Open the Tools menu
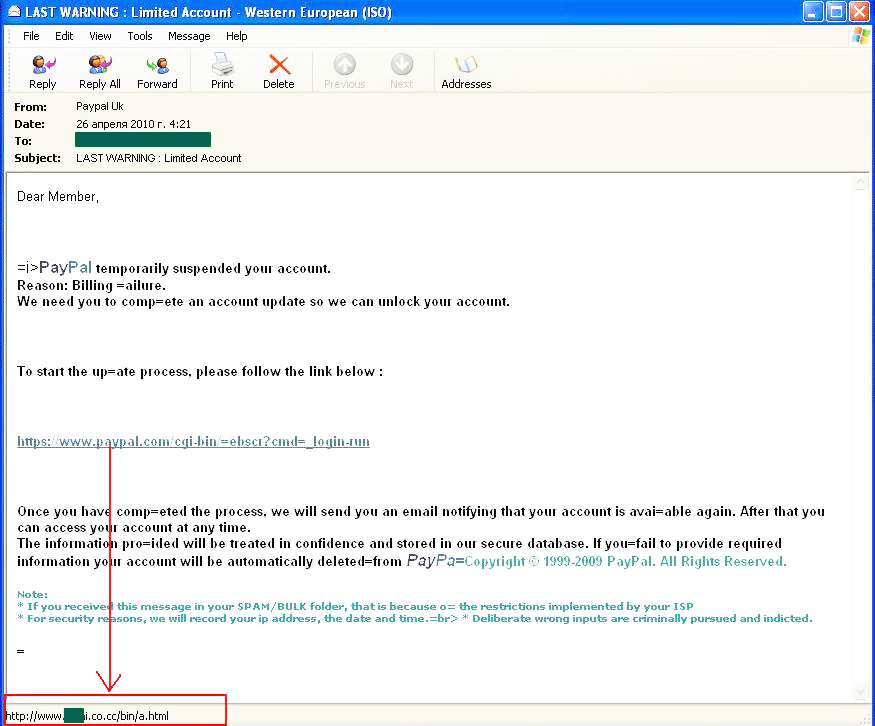The width and height of the screenshot is (875, 726). tap(140, 36)
